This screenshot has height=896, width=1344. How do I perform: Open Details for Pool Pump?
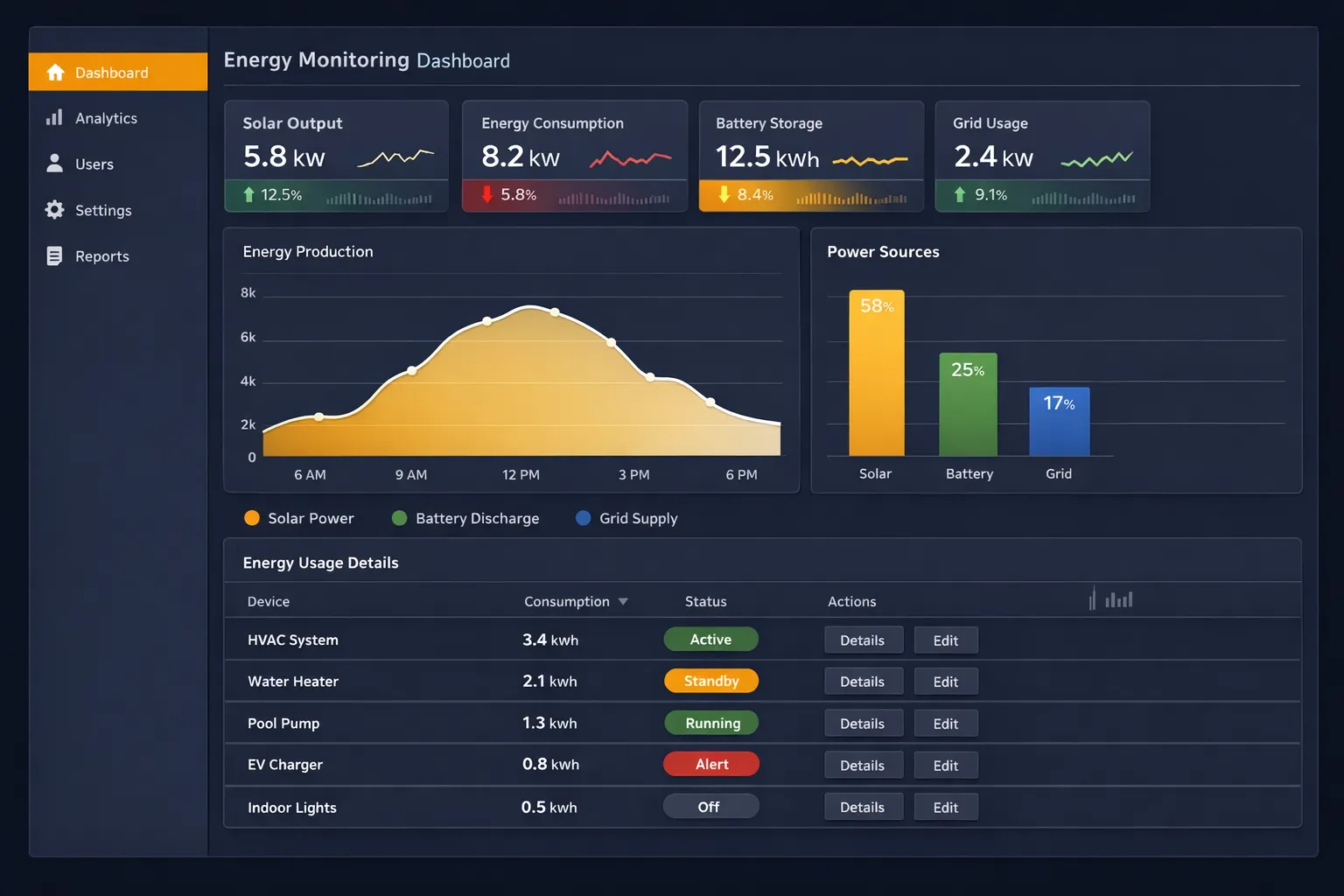click(863, 724)
